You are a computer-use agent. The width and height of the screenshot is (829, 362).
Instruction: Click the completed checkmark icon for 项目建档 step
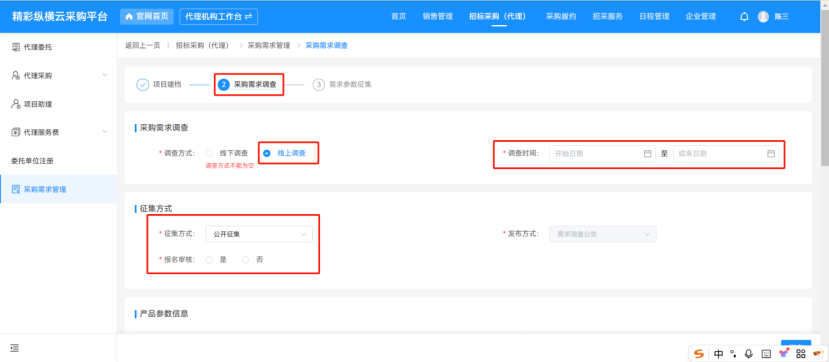(143, 85)
